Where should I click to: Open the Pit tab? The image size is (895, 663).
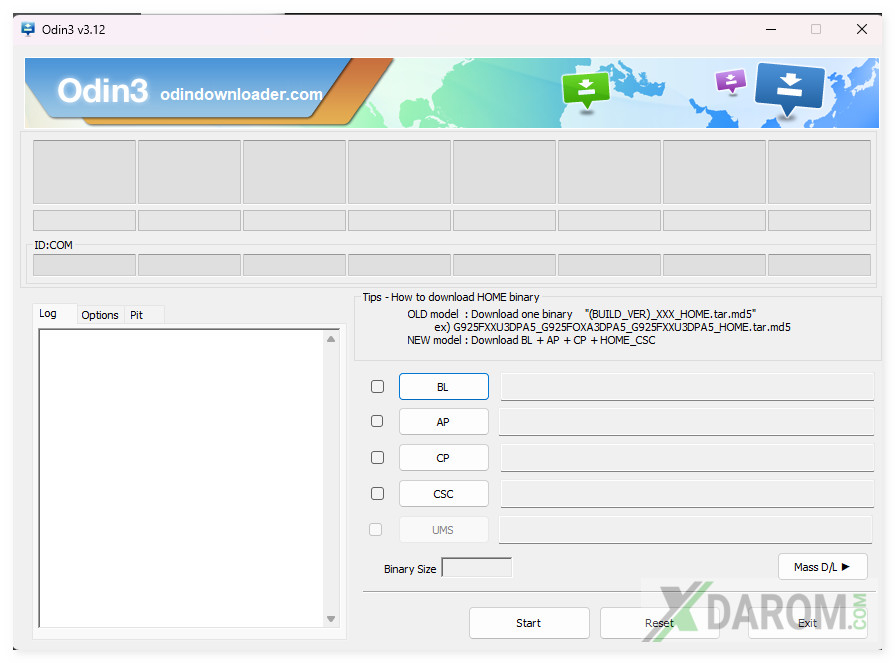pyautogui.click(x=137, y=315)
